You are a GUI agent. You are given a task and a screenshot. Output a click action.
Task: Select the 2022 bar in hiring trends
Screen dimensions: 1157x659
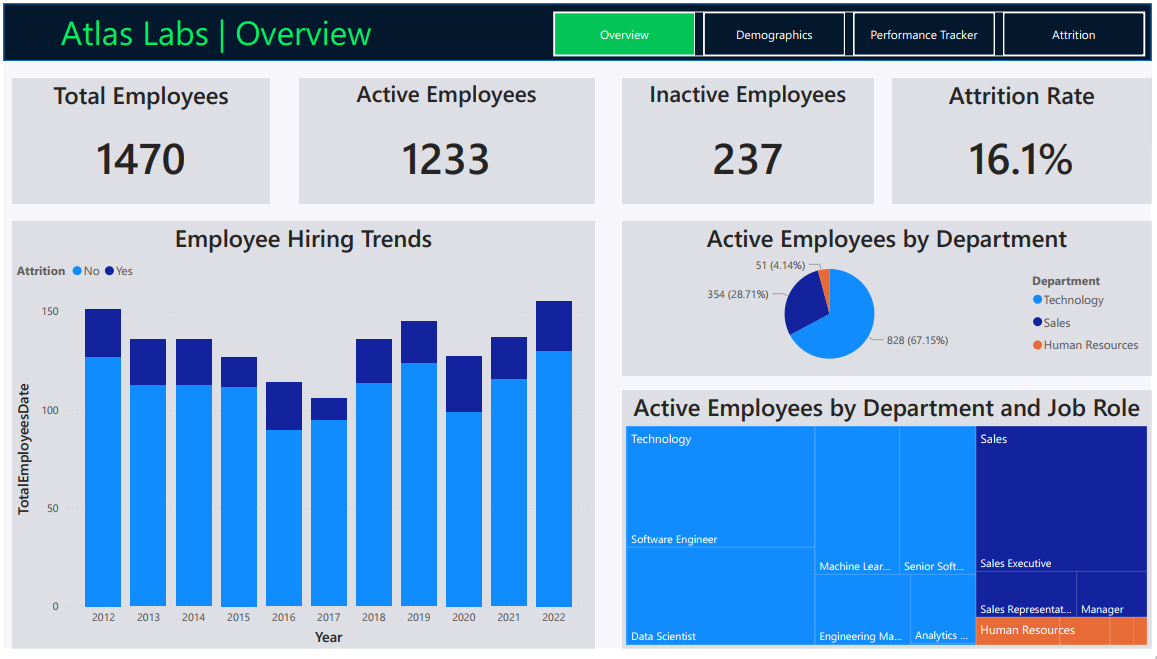pyautogui.click(x=553, y=454)
